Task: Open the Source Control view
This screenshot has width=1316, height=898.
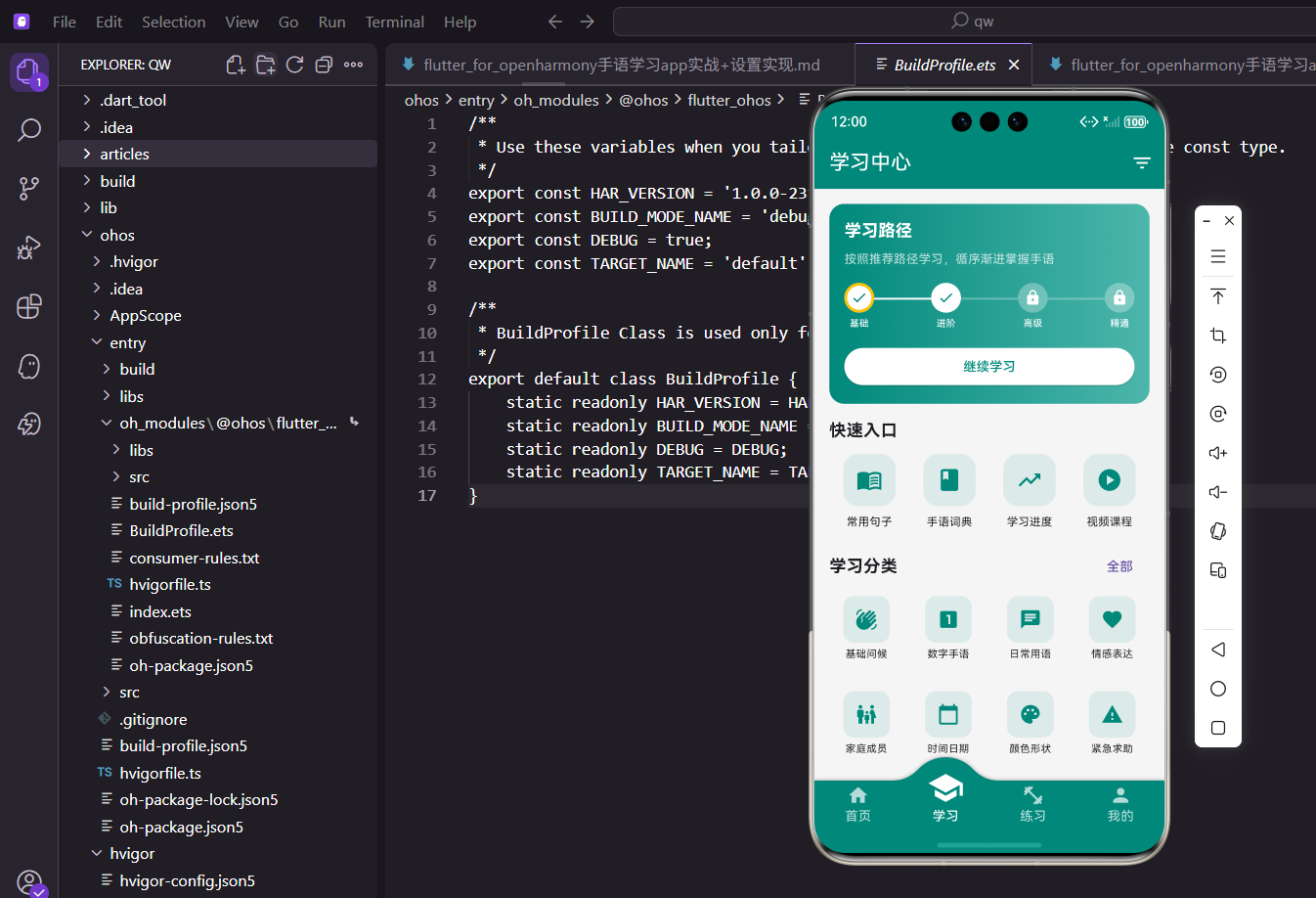Action: [x=28, y=189]
